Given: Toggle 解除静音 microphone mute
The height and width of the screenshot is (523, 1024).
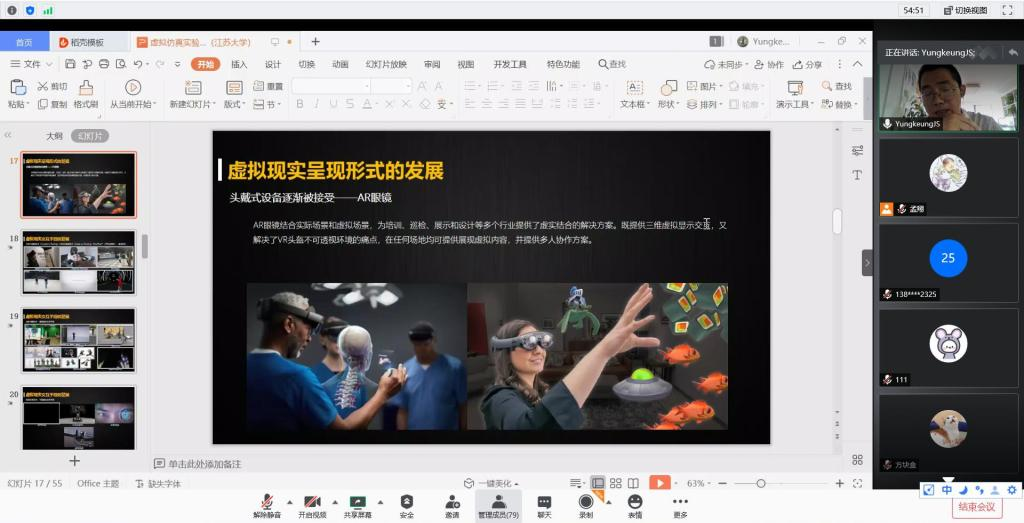Looking at the screenshot, I should [x=267, y=506].
